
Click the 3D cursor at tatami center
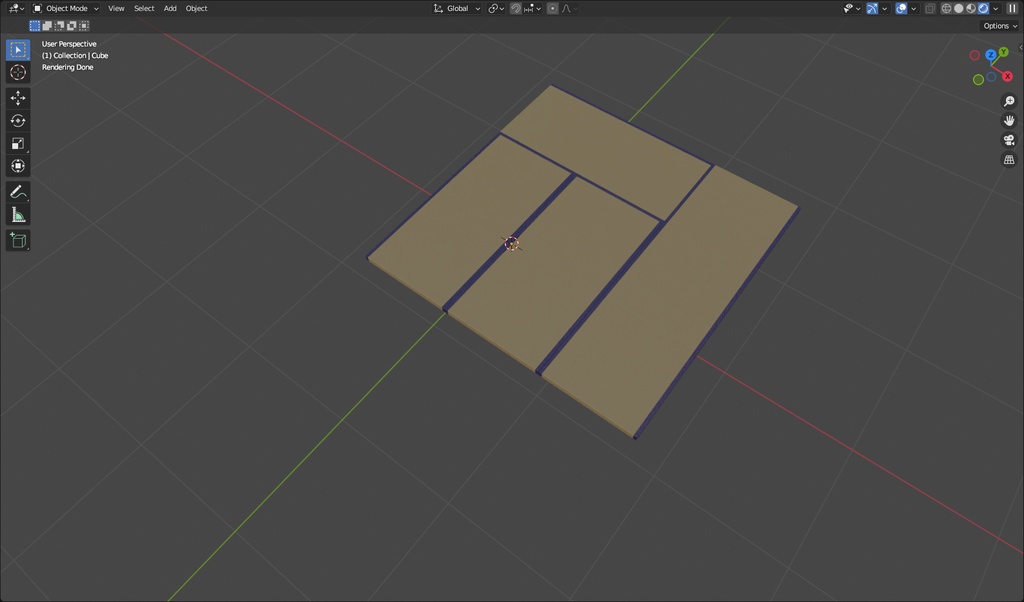pyautogui.click(x=511, y=244)
